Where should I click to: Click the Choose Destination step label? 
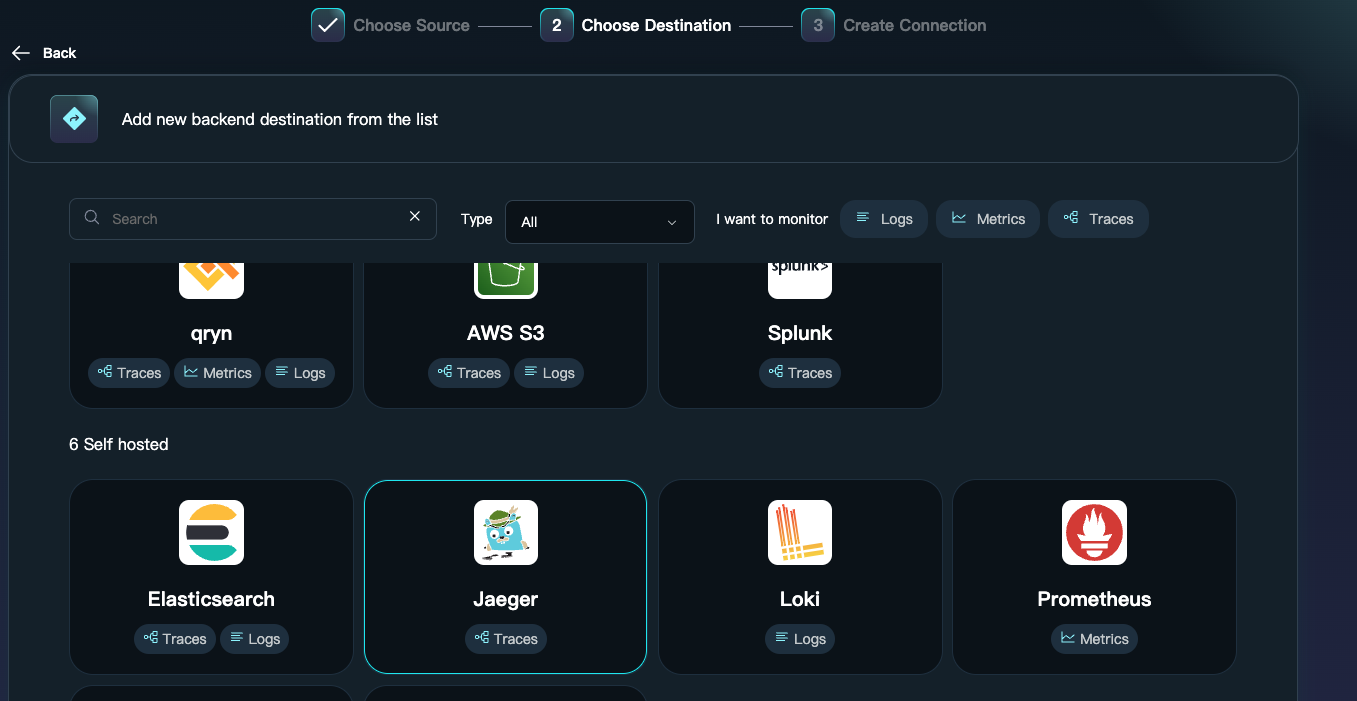(656, 26)
